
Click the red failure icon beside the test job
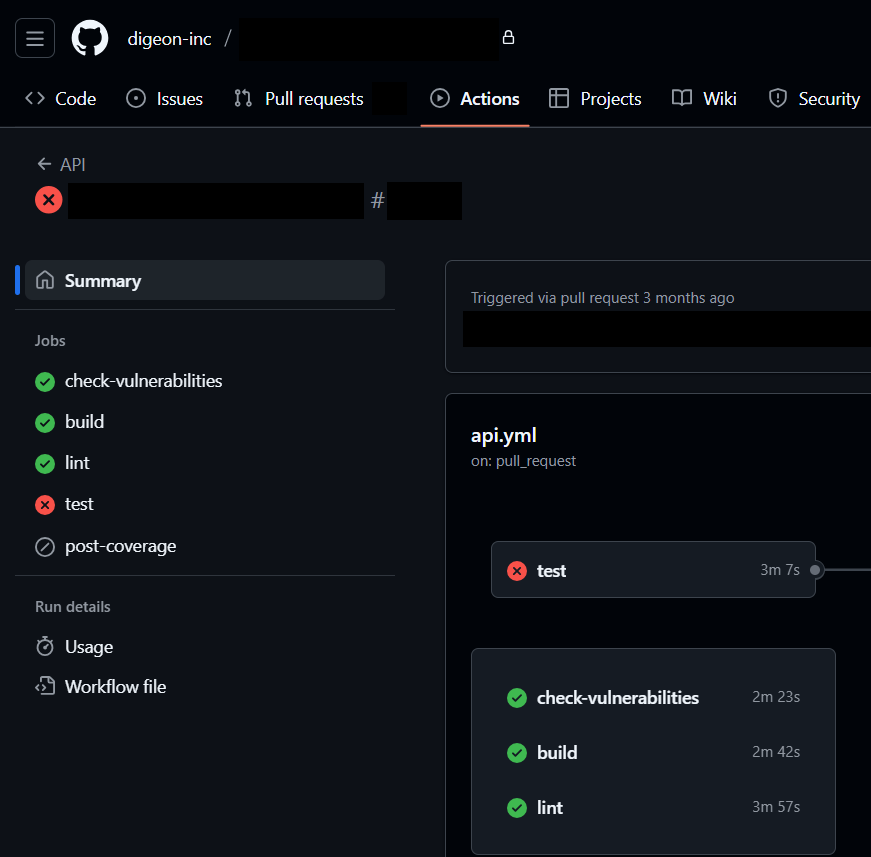coord(45,504)
